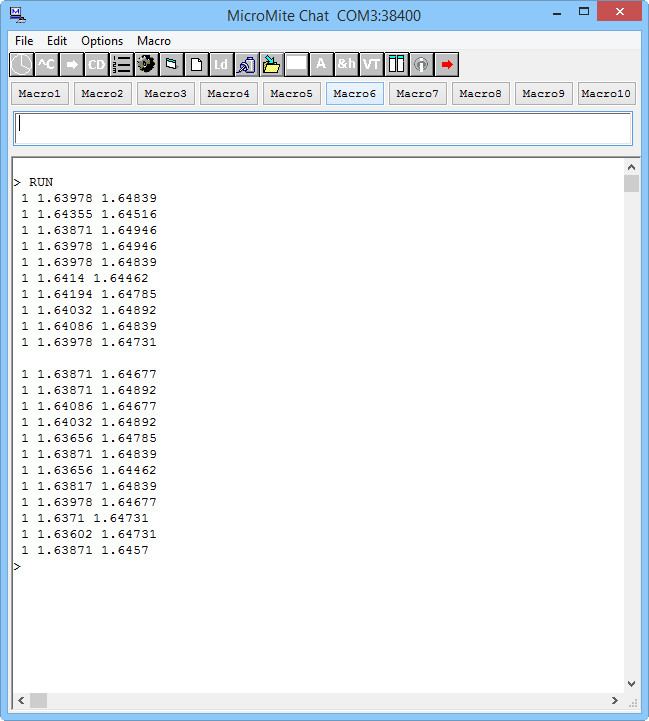Viewport: 649px width, 721px height.
Task: Run Macro5 button
Action: [292, 94]
